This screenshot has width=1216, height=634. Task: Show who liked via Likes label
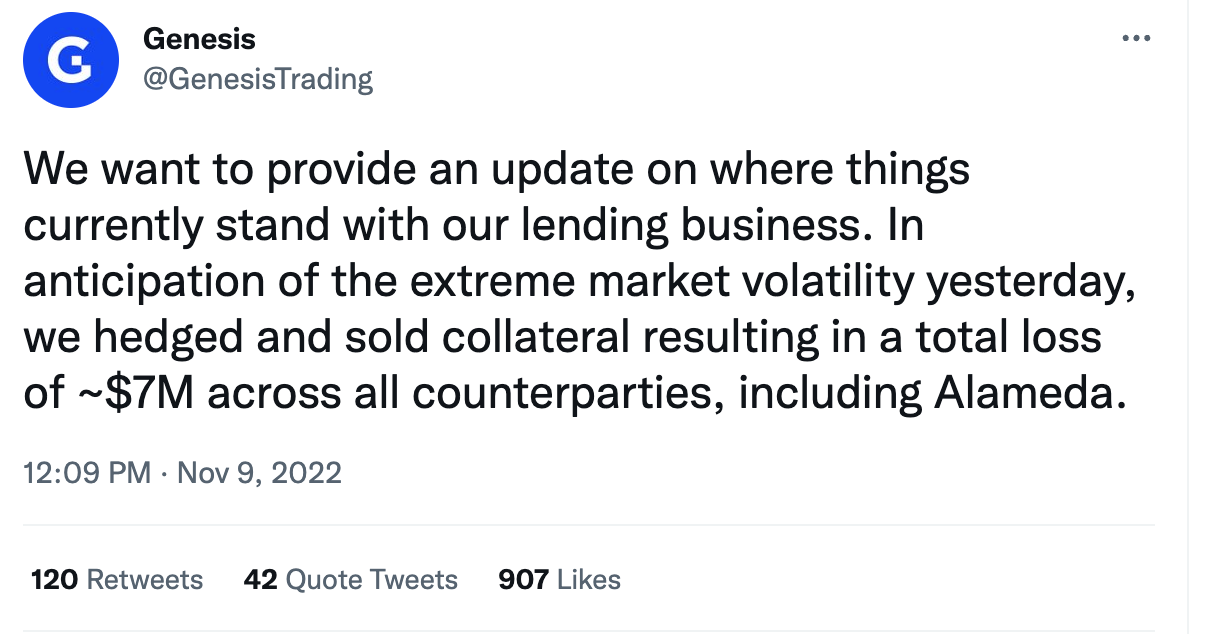(588, 579)
